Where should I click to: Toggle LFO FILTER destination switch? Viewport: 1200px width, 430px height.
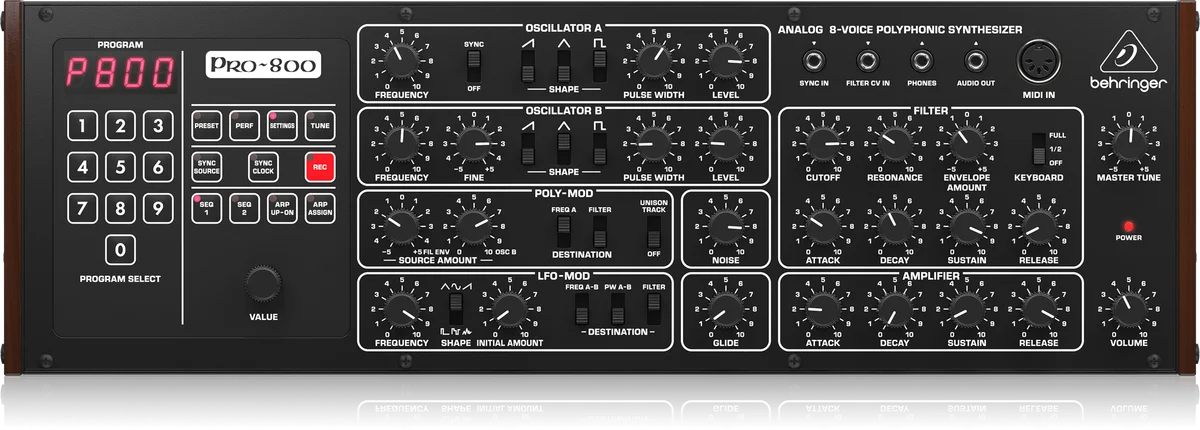tap(654, 311)
